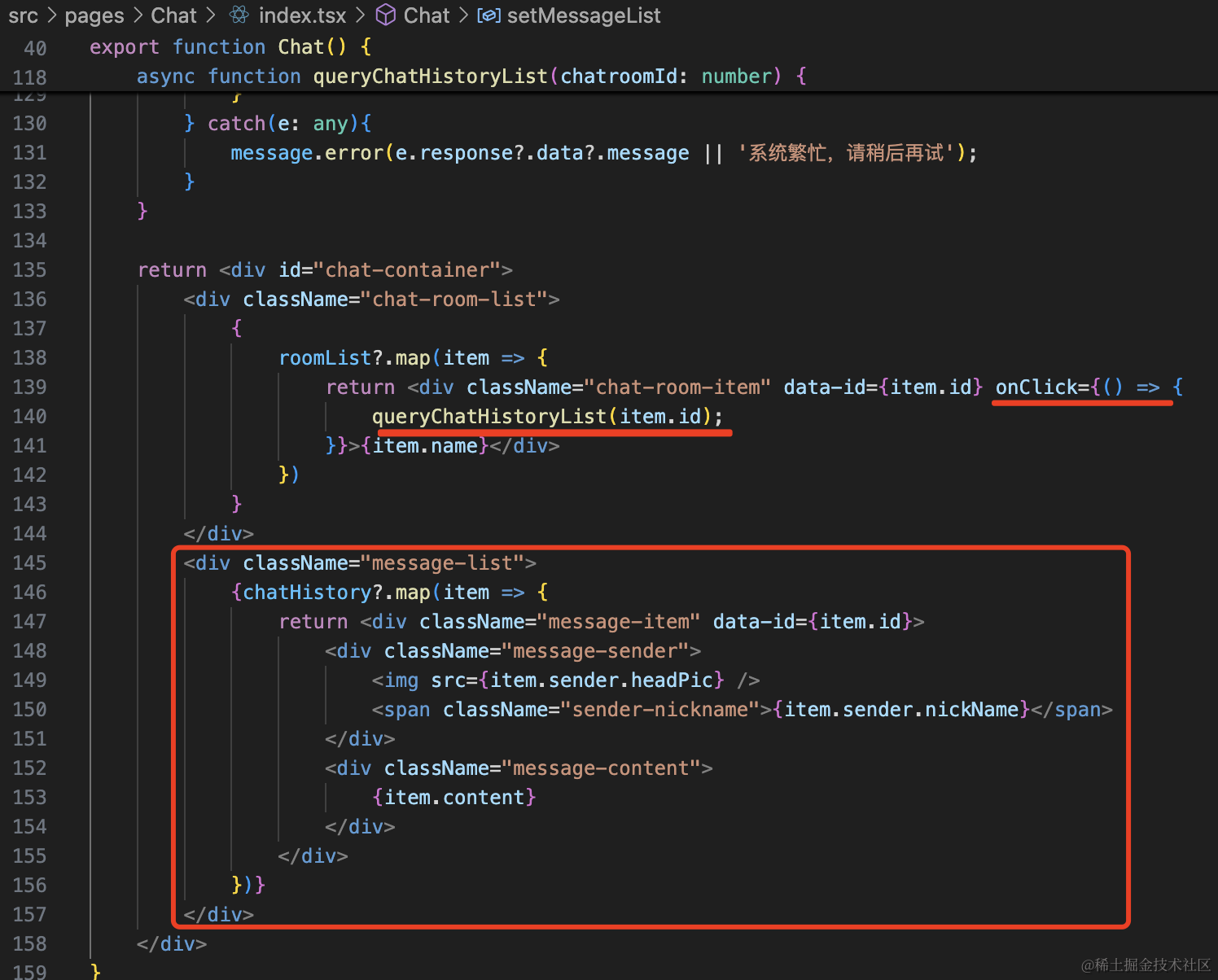Click line number 139 in the gutter
This screenshot has height=980, width=1218.
[x=30, y=387]
